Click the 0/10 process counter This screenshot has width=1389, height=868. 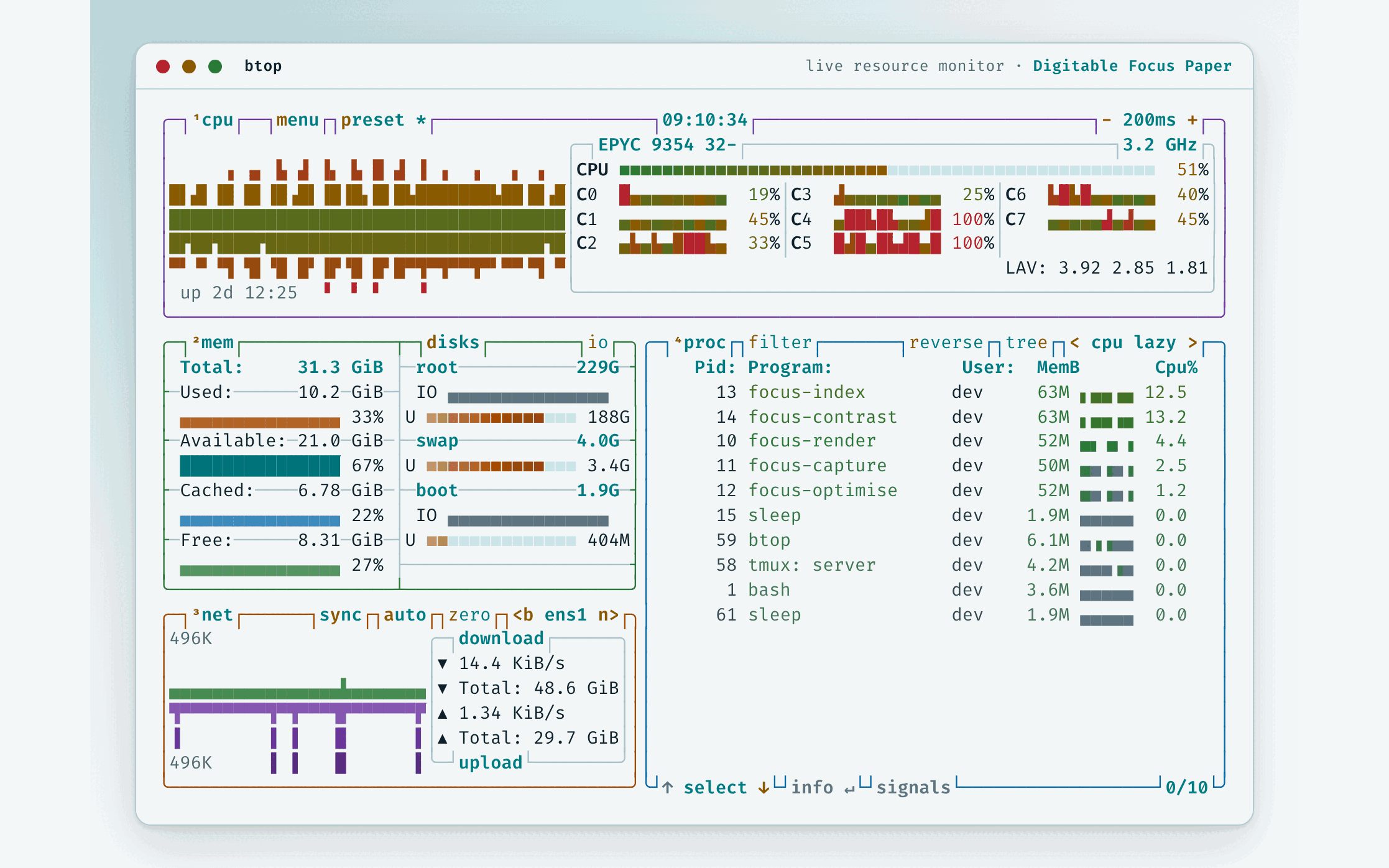[1186, 788]
